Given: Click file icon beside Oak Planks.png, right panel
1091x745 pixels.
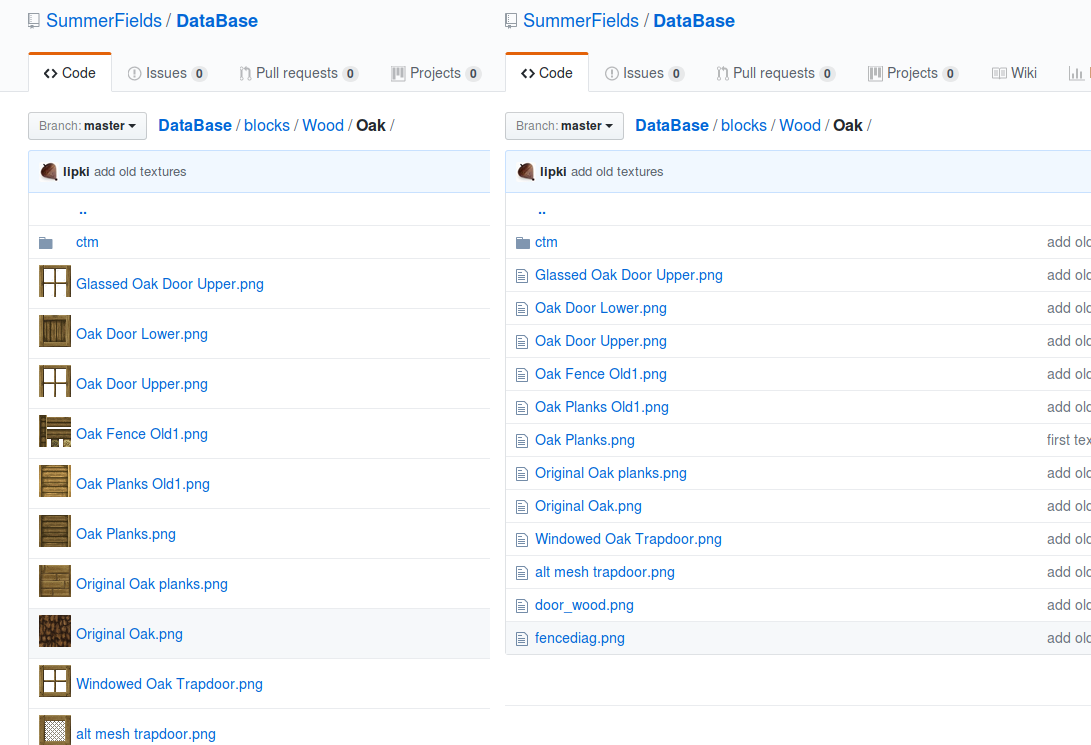Looking at the screenshot, I should [x=522, y=441].
